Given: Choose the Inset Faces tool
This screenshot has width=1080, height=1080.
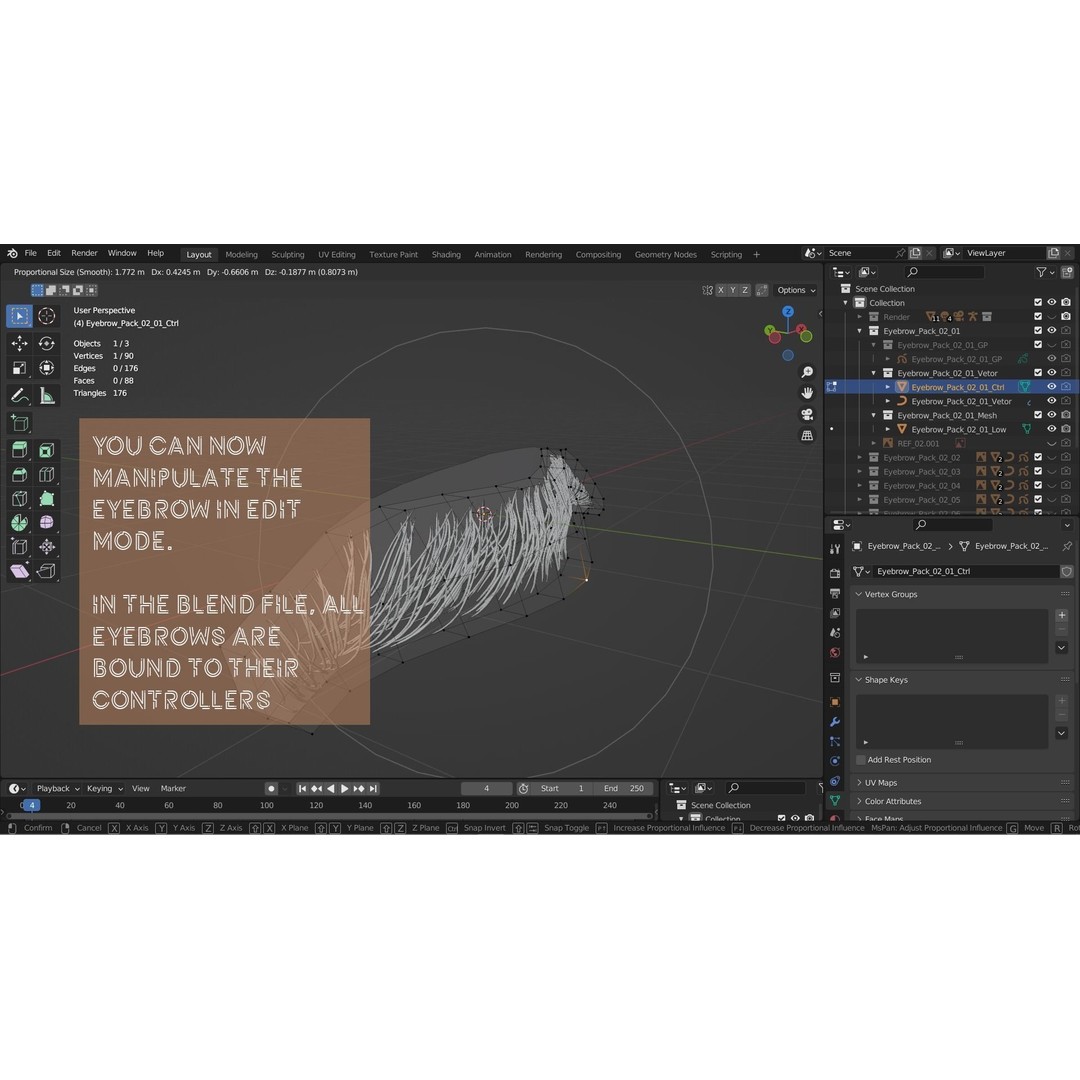Looking at the screenshot, I should point(47,450).
